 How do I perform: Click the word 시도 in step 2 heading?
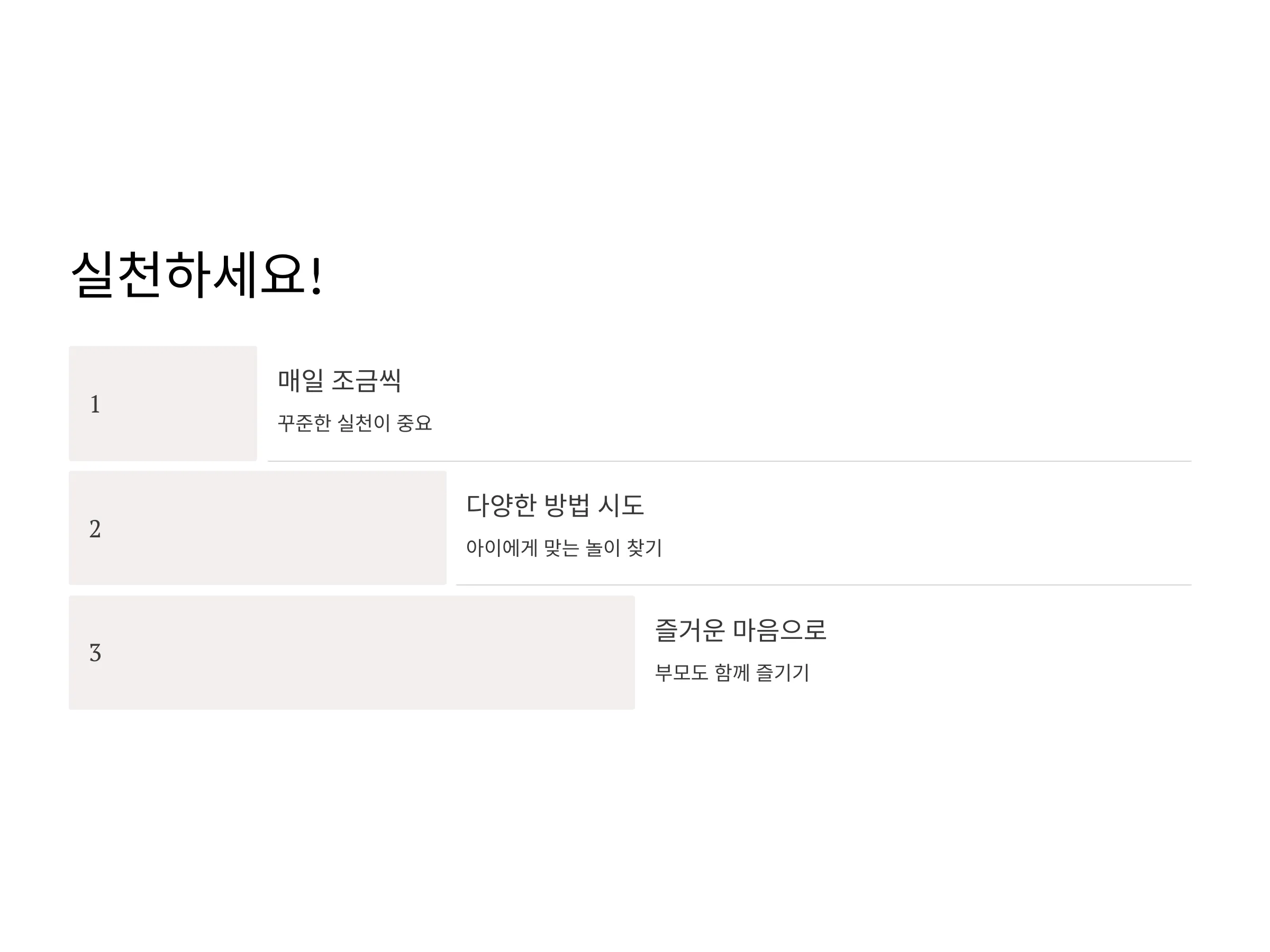point(621,506)
